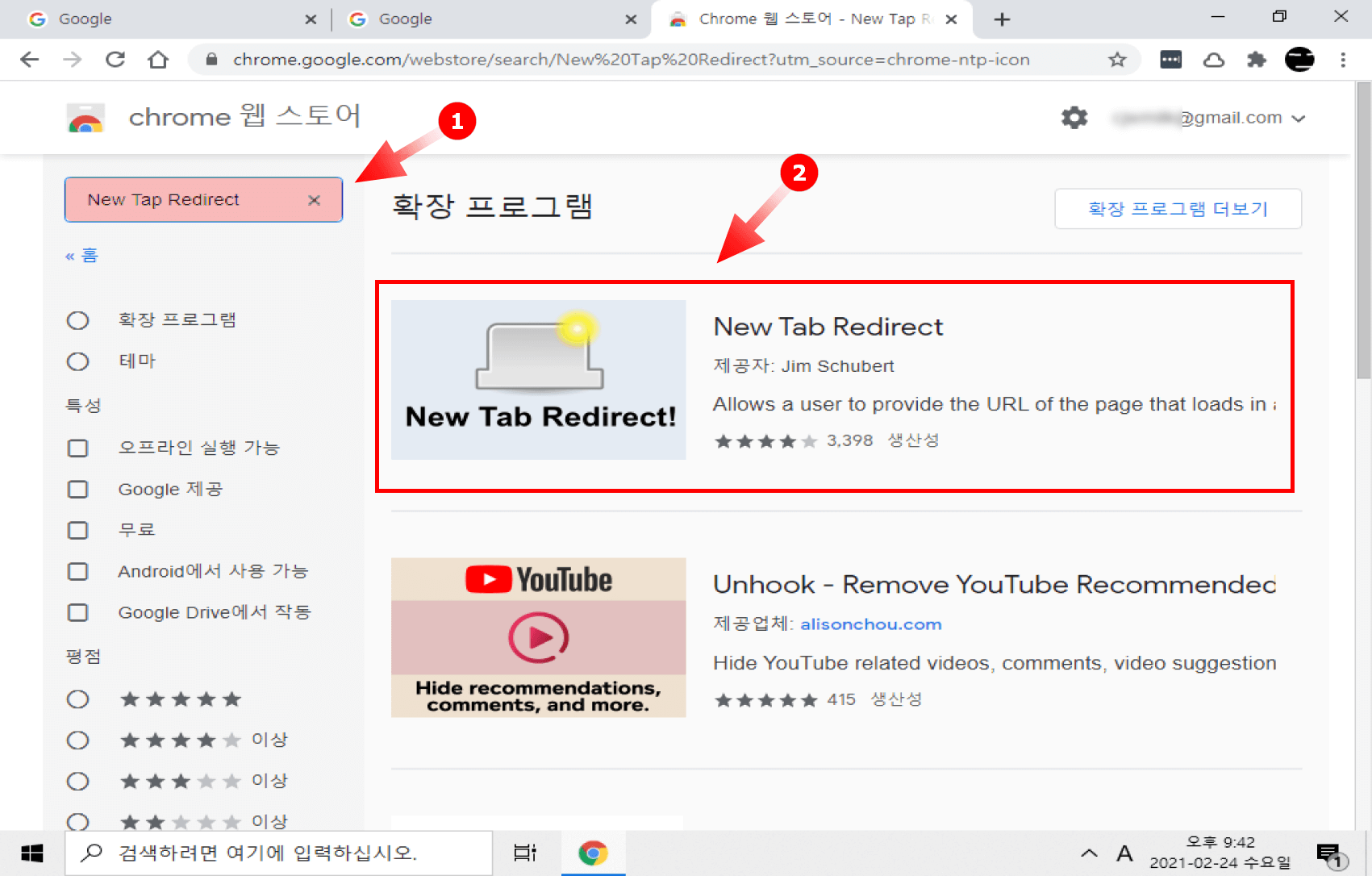
Task: Check the 무료 checkbox
Action: coord(77,530)
